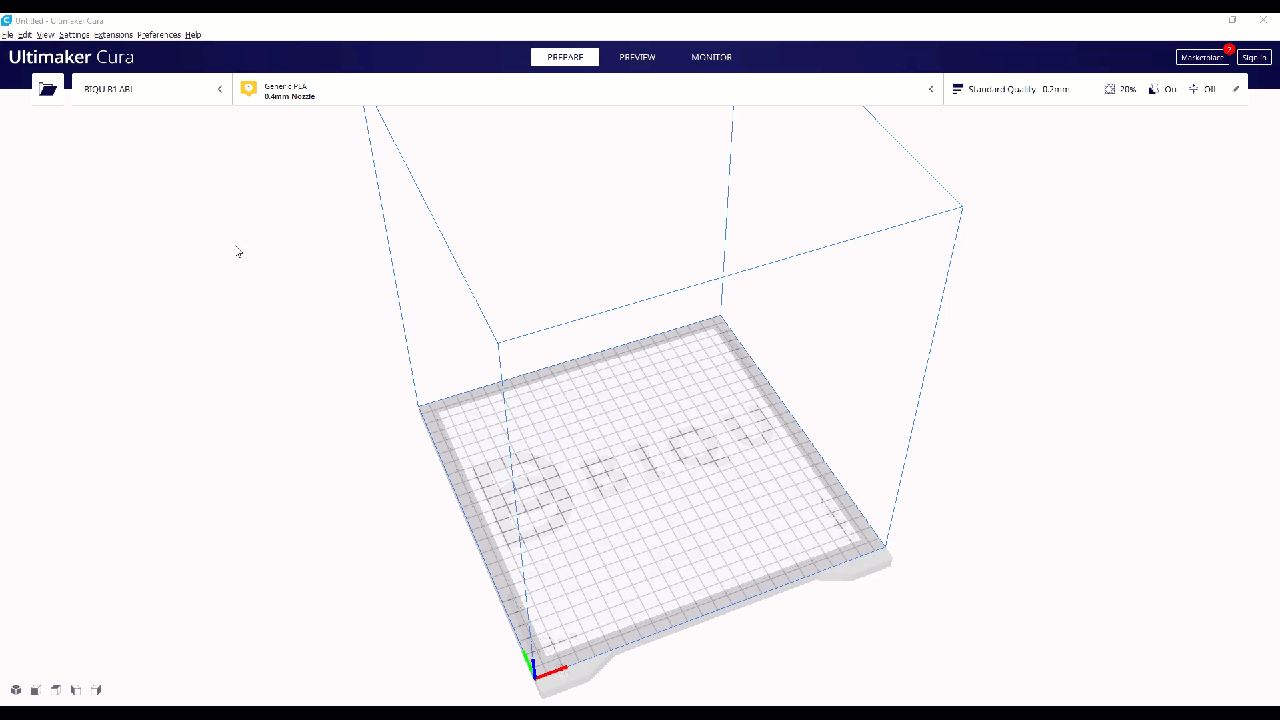
Task: Switch to top camera view
Action: [x=56, y=690]
